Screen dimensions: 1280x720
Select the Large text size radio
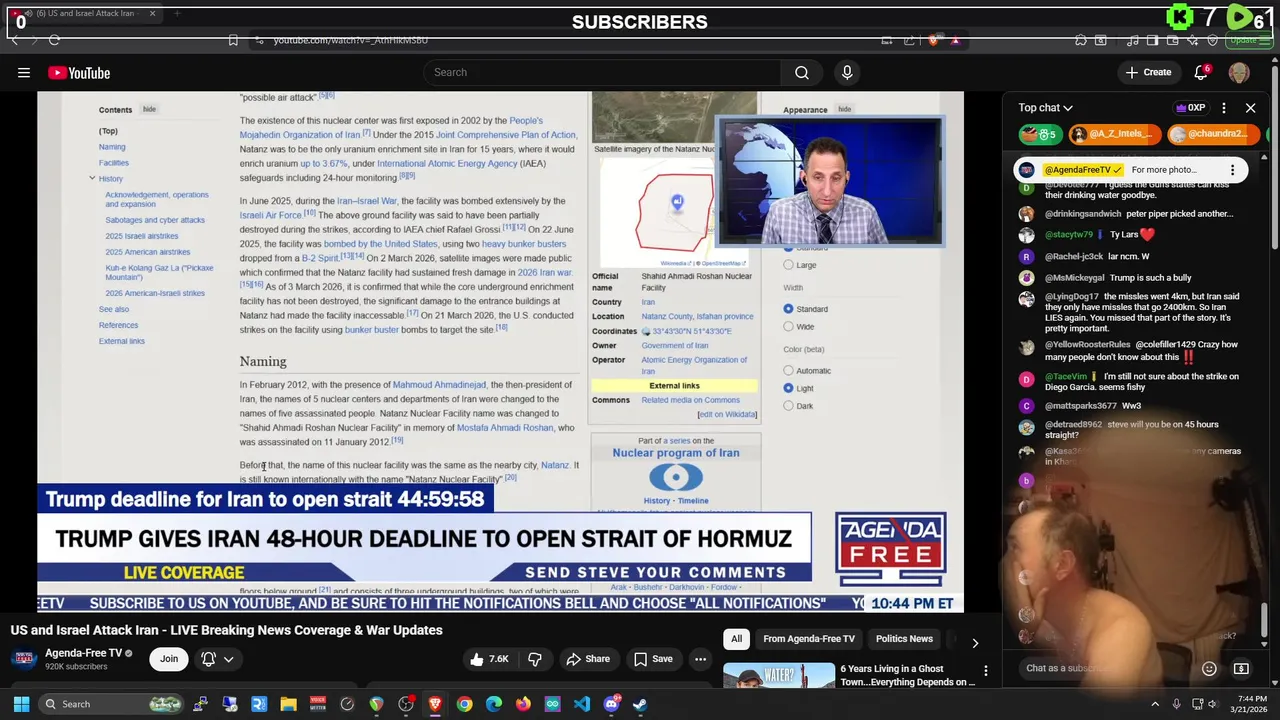click(x=788, y=265)
